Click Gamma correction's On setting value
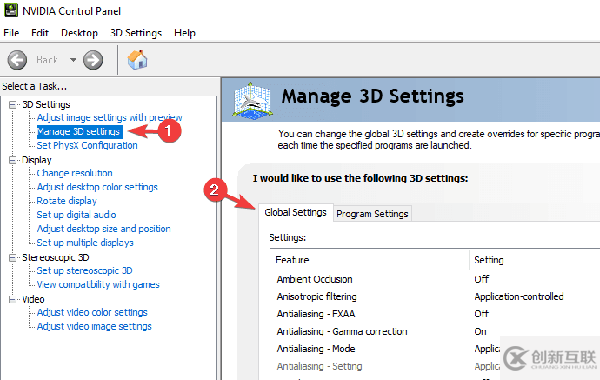 tap(480, 331)
